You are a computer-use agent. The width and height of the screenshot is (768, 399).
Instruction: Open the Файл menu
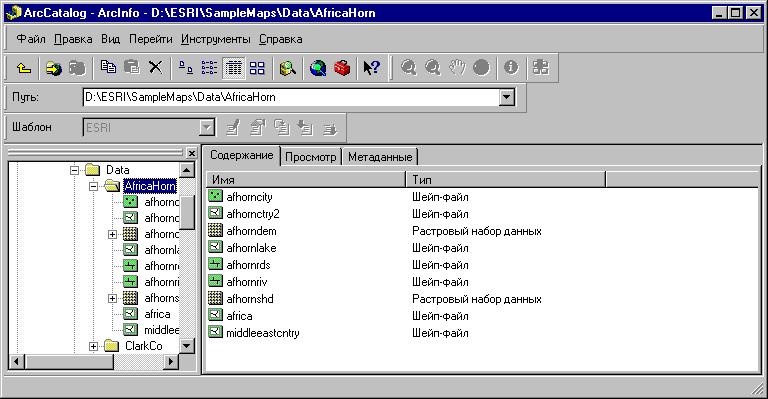click(31, 39)
